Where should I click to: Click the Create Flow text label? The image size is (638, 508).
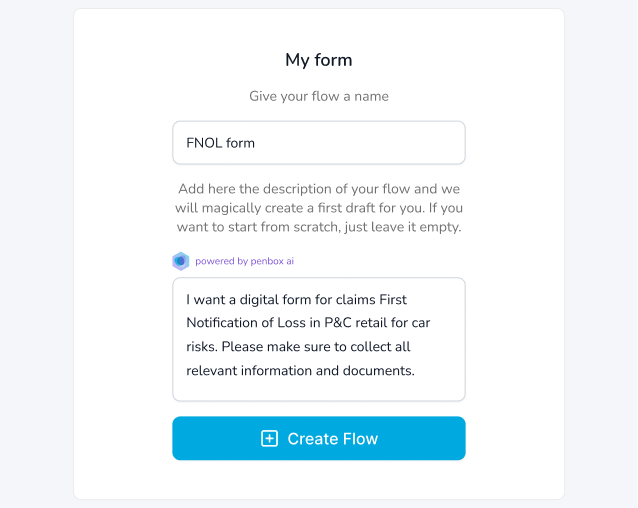333,439
